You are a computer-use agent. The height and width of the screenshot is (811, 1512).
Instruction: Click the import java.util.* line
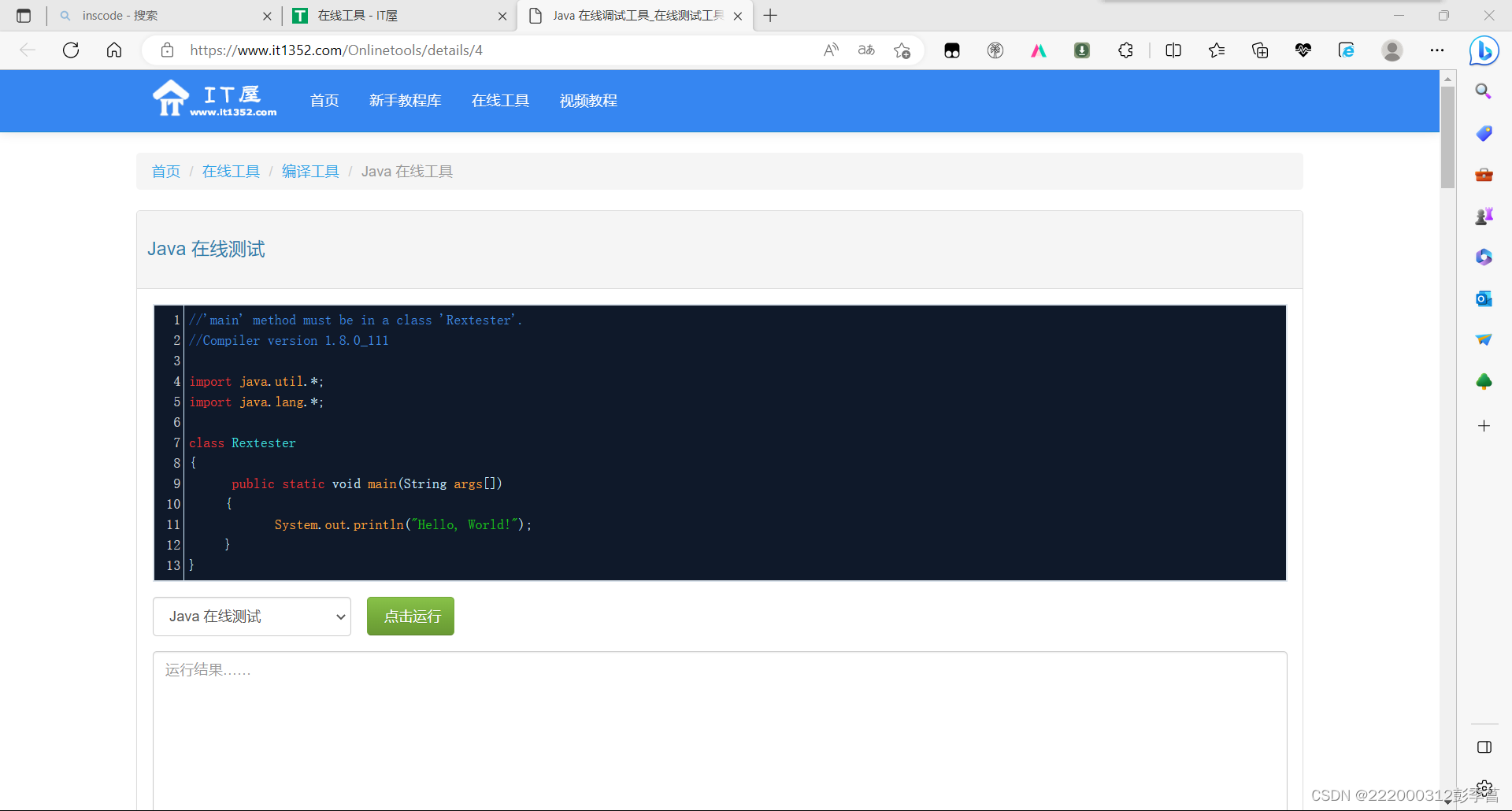pos(256,382)
